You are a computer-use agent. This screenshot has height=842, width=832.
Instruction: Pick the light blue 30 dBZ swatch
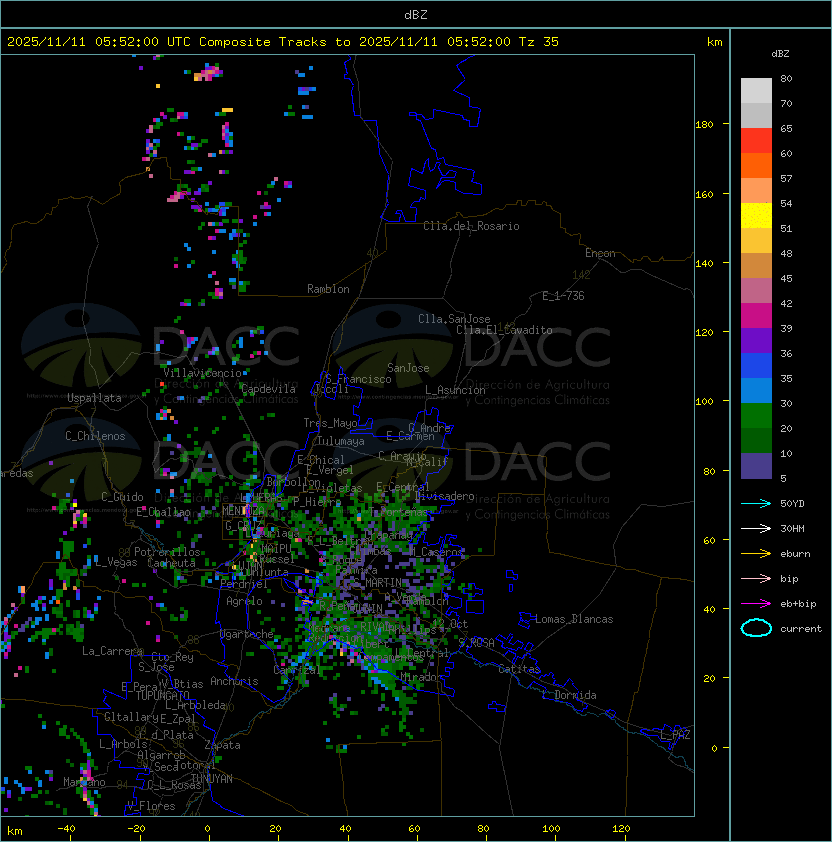pos(756,390)
